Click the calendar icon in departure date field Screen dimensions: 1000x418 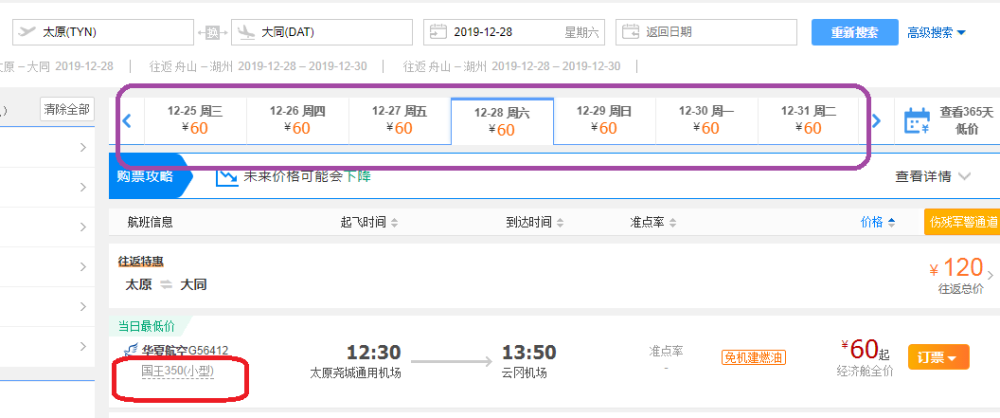click(x=437, y=32)
